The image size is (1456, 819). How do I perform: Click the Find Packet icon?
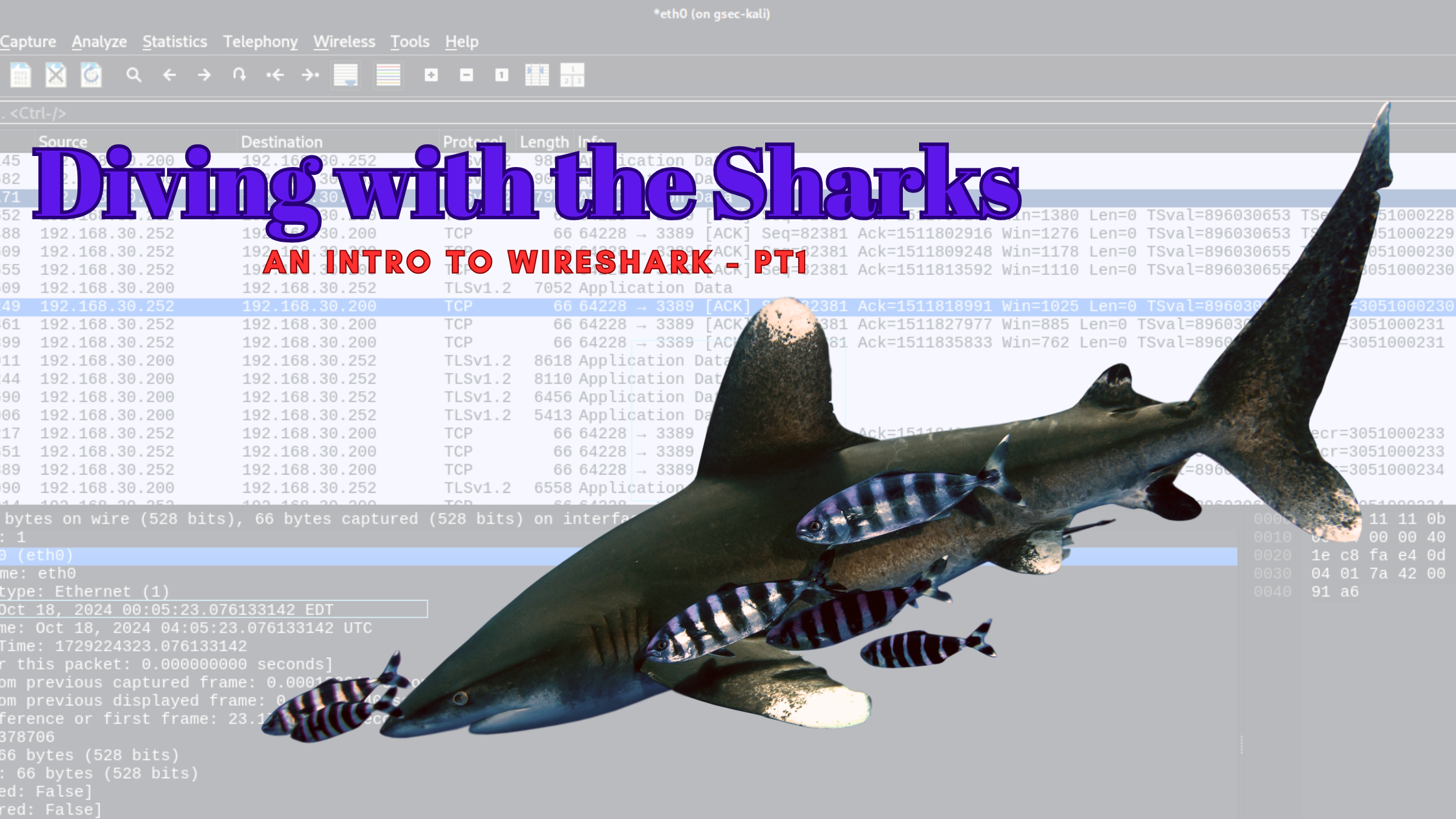[133, 75]
